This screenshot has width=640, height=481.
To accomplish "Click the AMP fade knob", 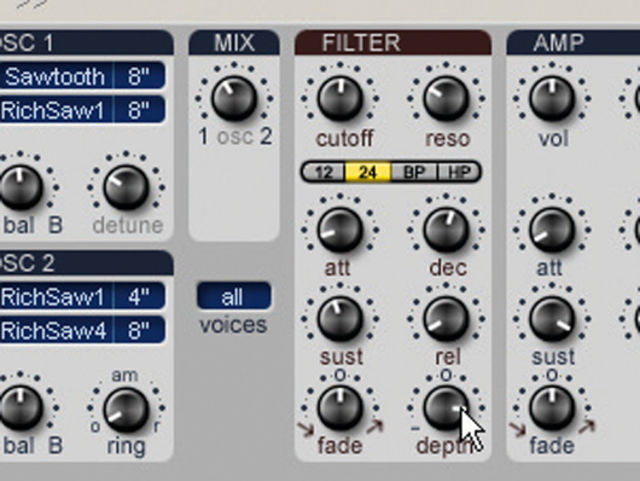I will point(552,408).
